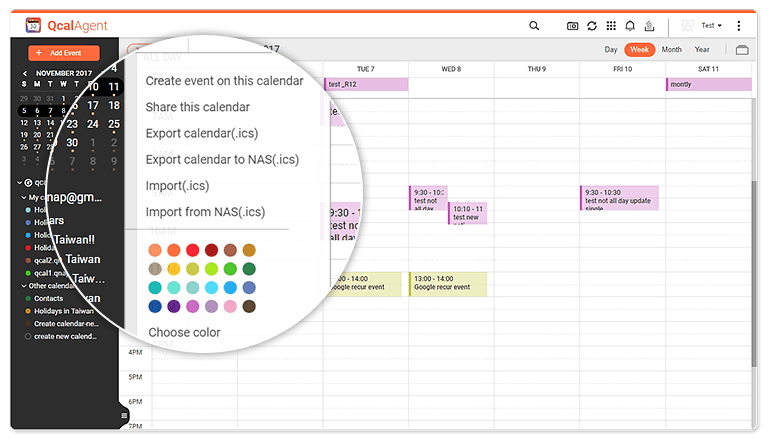Viewport: 768px width, 439px height.
Task: Click the magnifier search icon
Action: pos(534,26)
